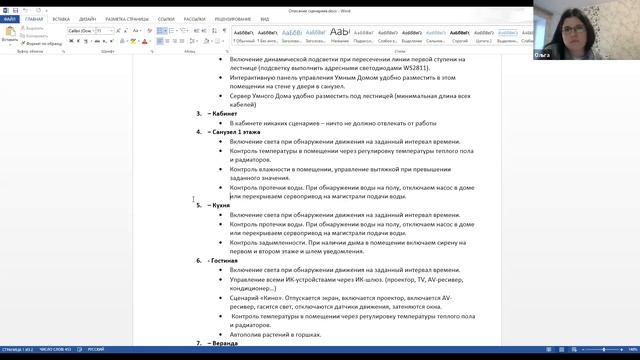The height and width of the screenshot is (360, 640).
Task: Click the multilevel list button
Action: coord(183,31)
